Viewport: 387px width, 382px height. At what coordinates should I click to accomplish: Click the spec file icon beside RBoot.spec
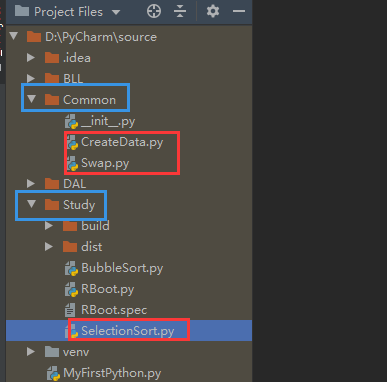pyautogui.click(x=70, y=310)
